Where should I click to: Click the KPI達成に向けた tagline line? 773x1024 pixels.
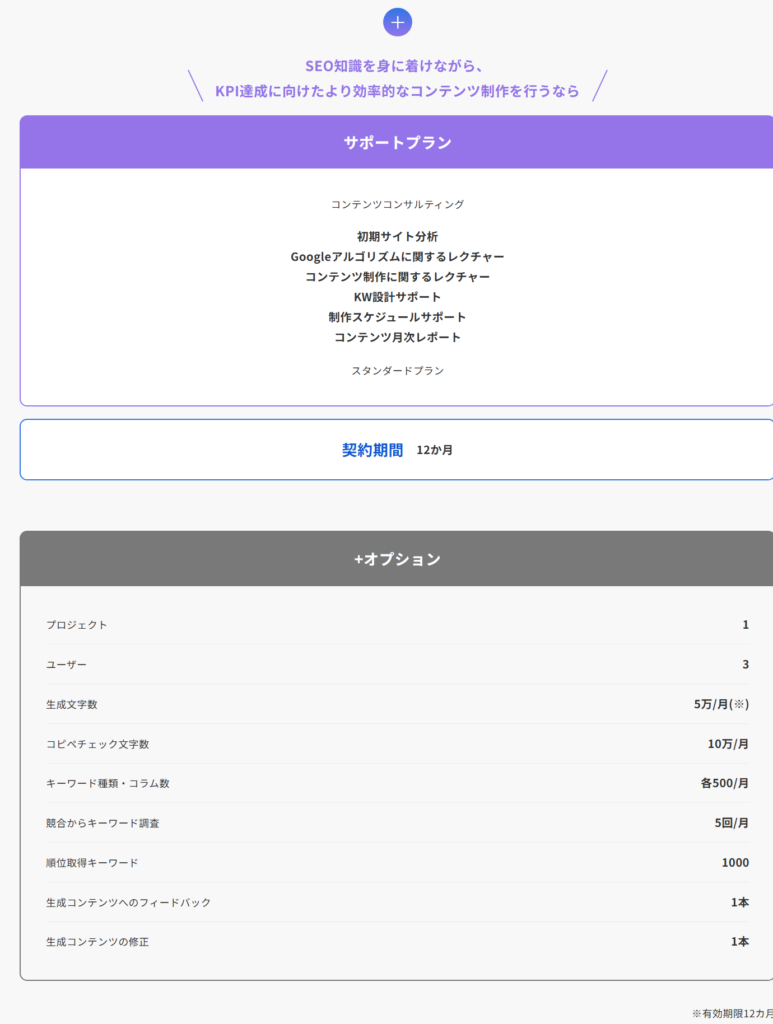(x=397, y=91)
